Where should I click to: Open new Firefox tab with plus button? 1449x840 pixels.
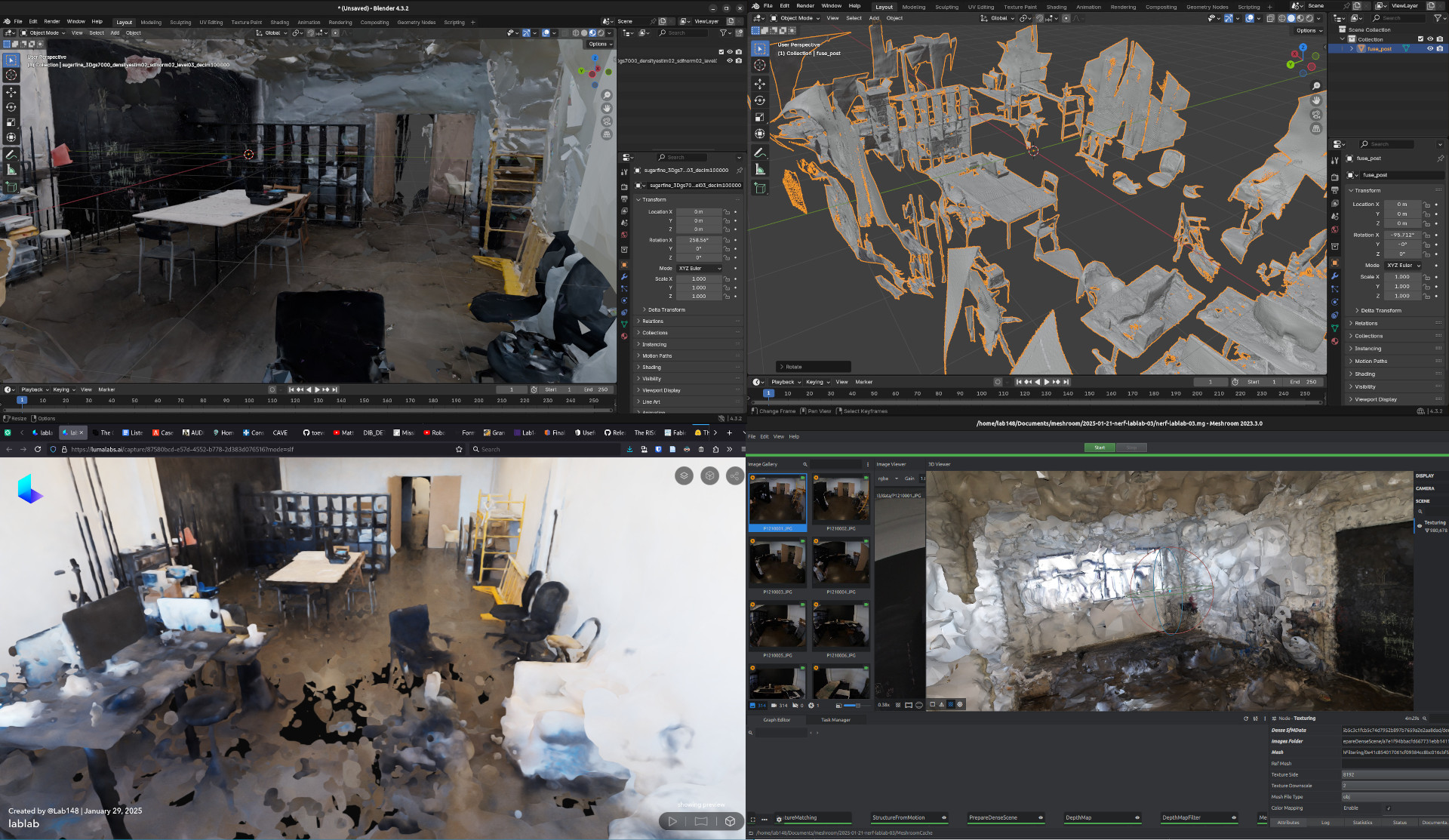coord(729,432)
